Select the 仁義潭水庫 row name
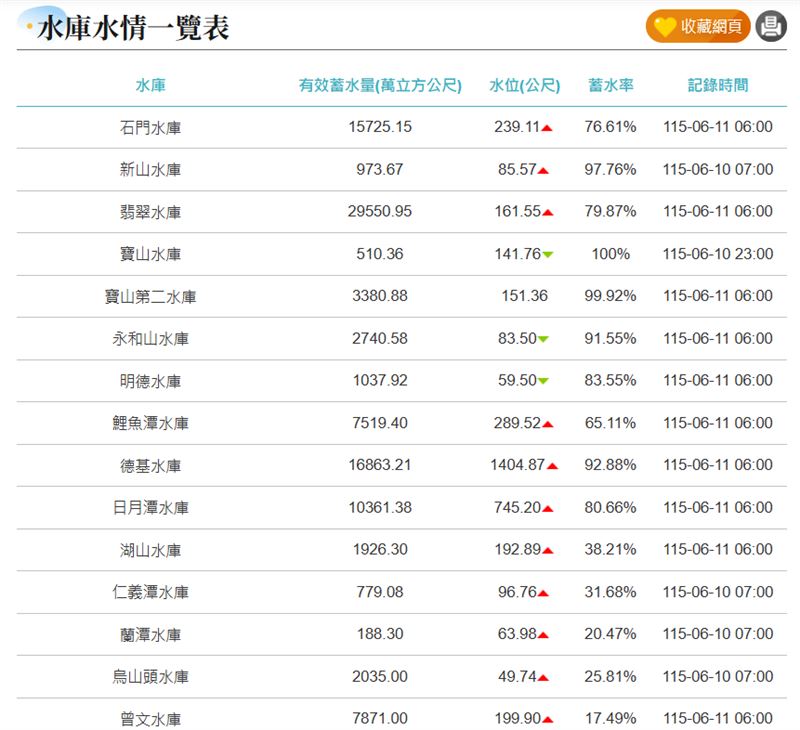Image resolution: width=800 pixels, height=730 pixels. 151,592
